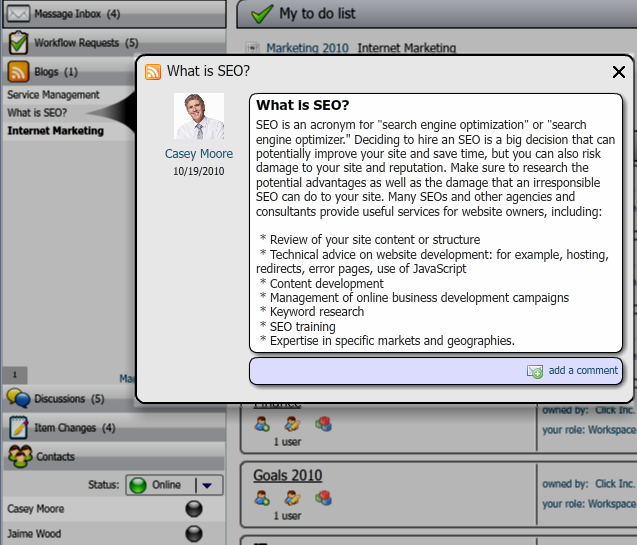This screenshot has width=637, height=545.
Task: Open the Goals 2010 workspace link
Action: pos(287,475)
